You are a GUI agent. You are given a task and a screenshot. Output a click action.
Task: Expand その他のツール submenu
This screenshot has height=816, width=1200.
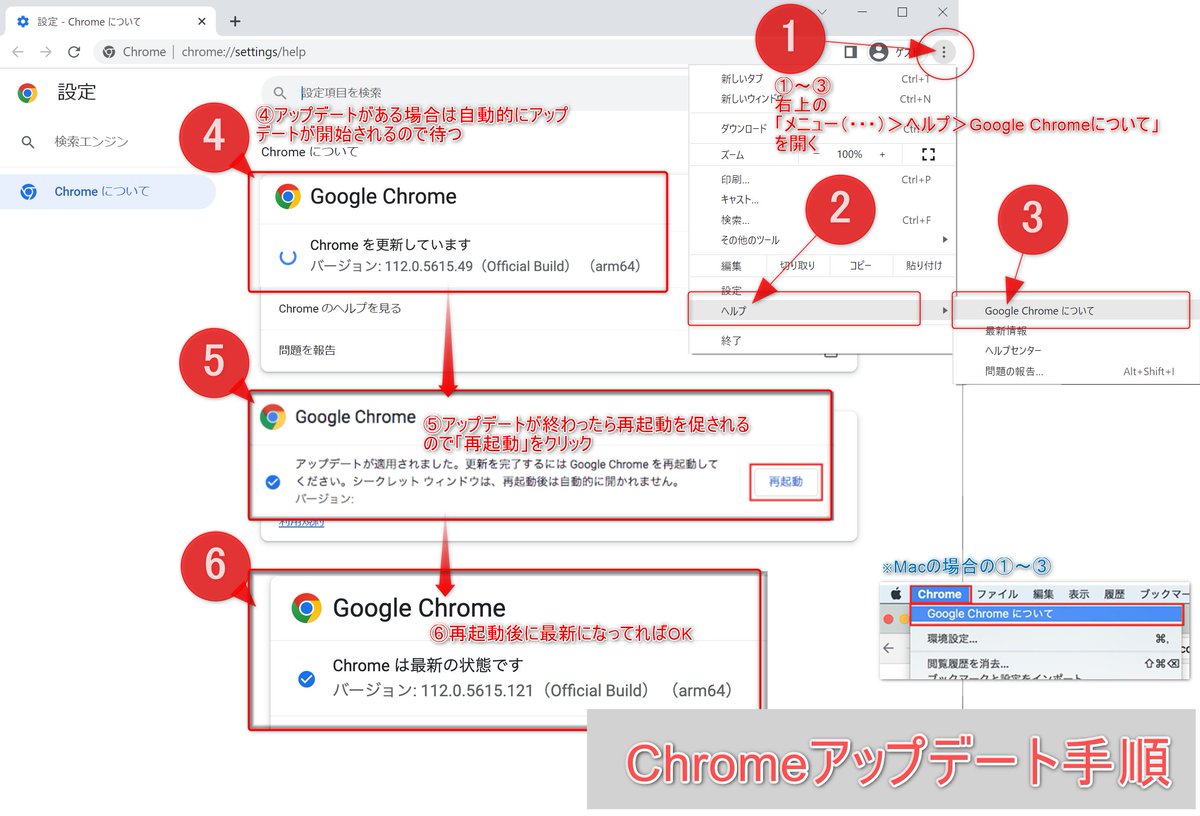coord(823,240)
